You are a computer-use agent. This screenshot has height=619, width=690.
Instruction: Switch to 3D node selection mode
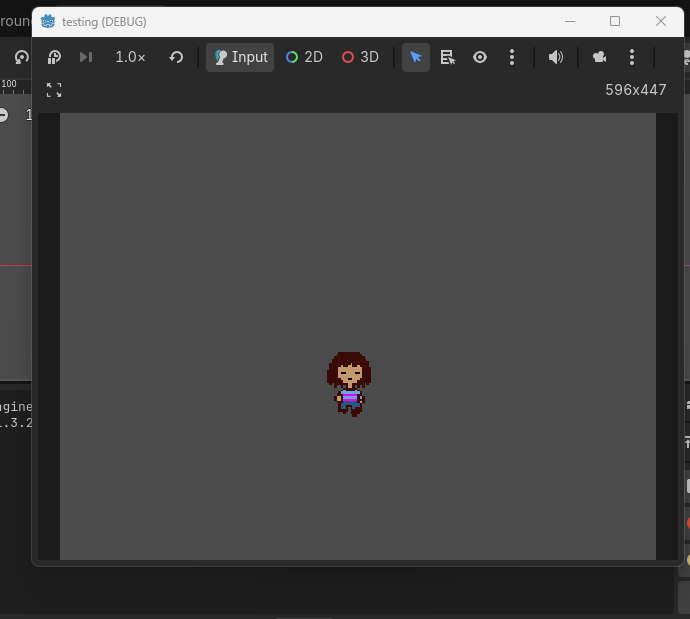(360, 57)
